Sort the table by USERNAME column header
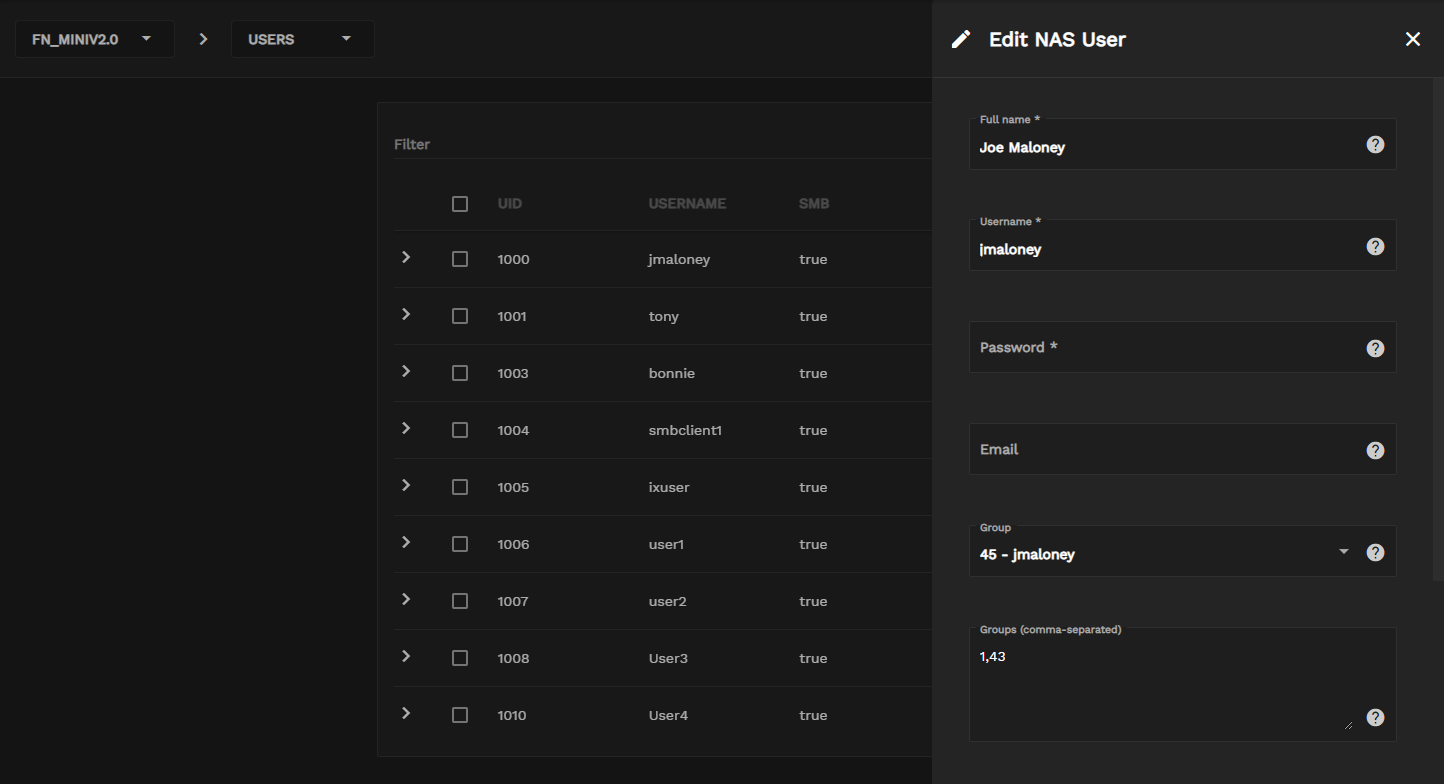The width and height of the screenshot is (1444, 784). click(x=687, y=204)
